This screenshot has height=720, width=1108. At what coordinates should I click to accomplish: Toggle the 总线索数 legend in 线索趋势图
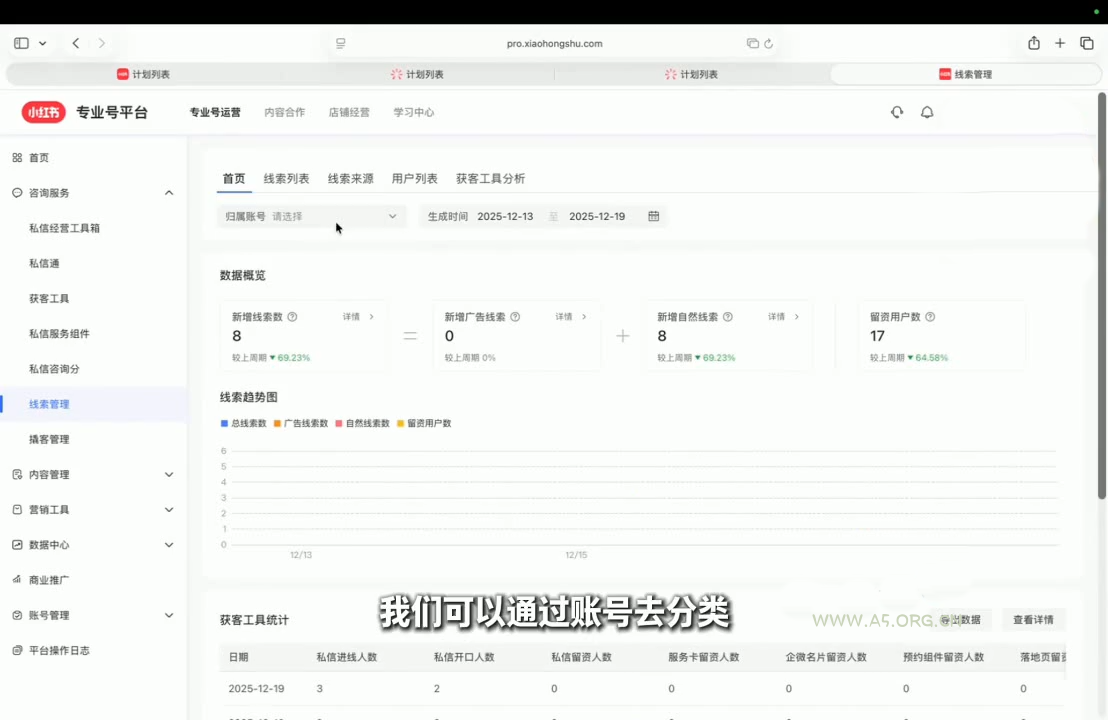[x=243, y=422]
